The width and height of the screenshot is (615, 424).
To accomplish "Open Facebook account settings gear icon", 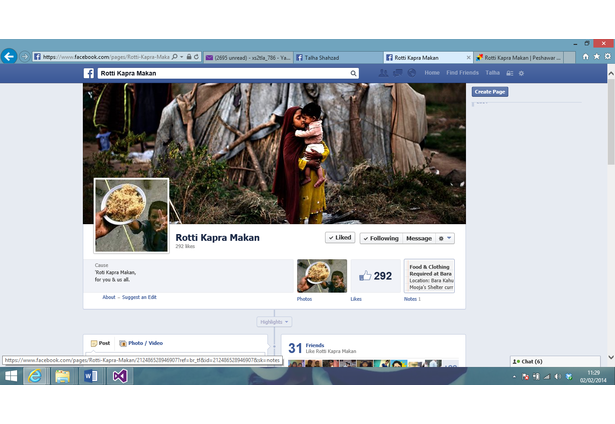I will click(521, 73).
